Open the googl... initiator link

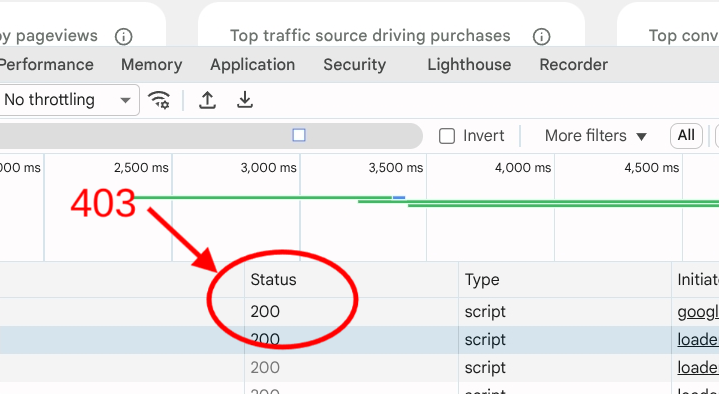pyautogui.click(x=698, y=312)
